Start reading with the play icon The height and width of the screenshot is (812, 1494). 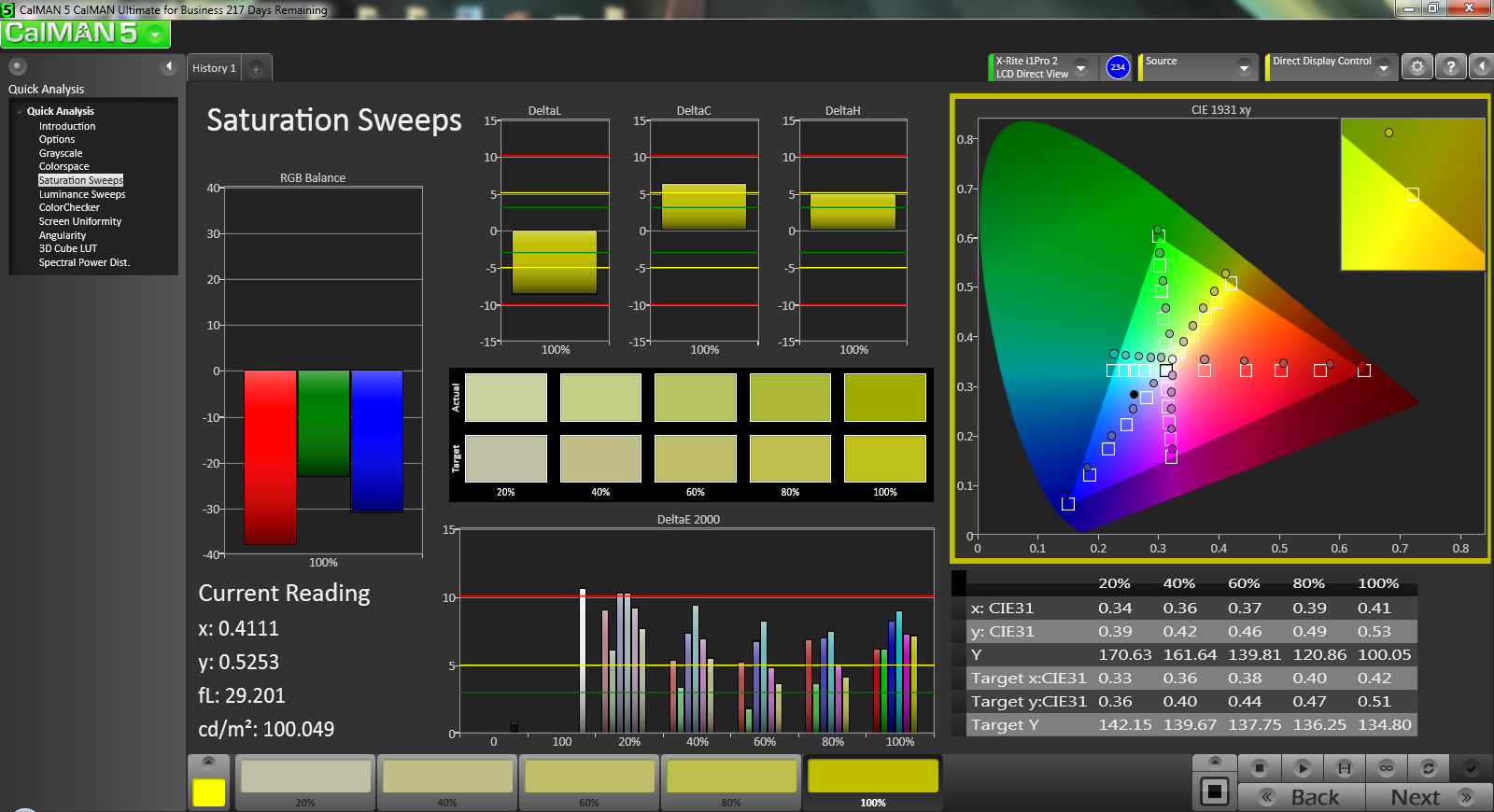pos(1302,768)
